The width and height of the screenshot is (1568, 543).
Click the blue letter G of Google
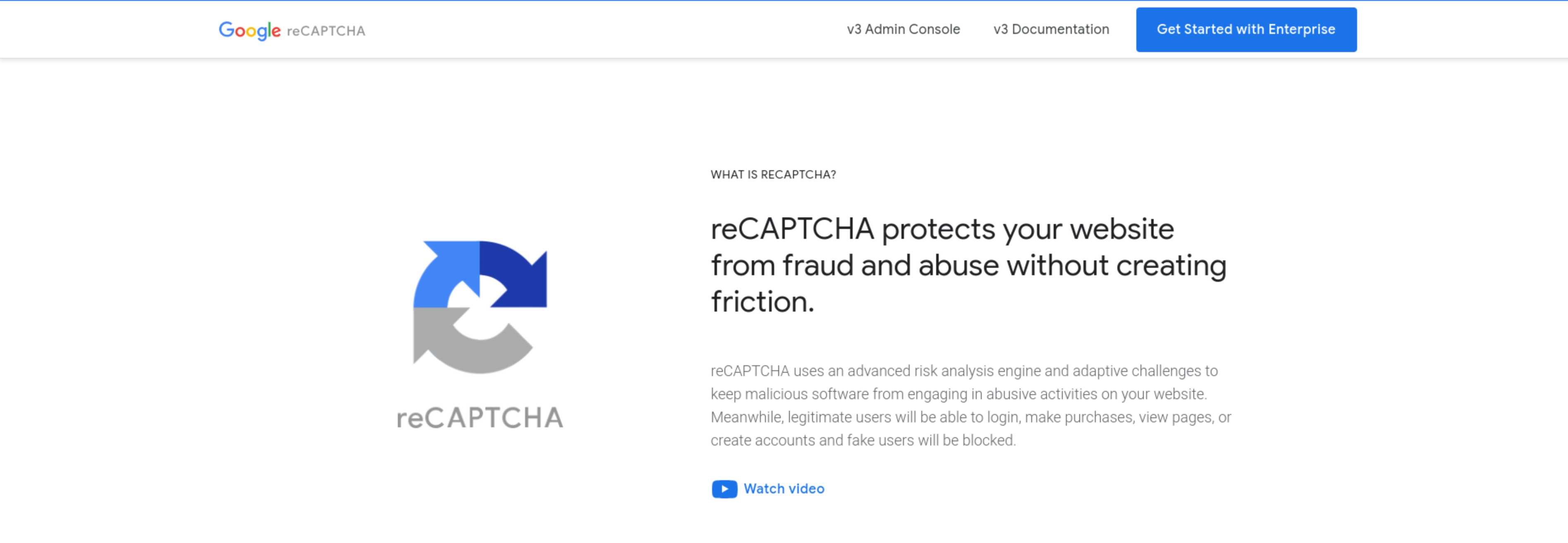[x=227, y=29]
